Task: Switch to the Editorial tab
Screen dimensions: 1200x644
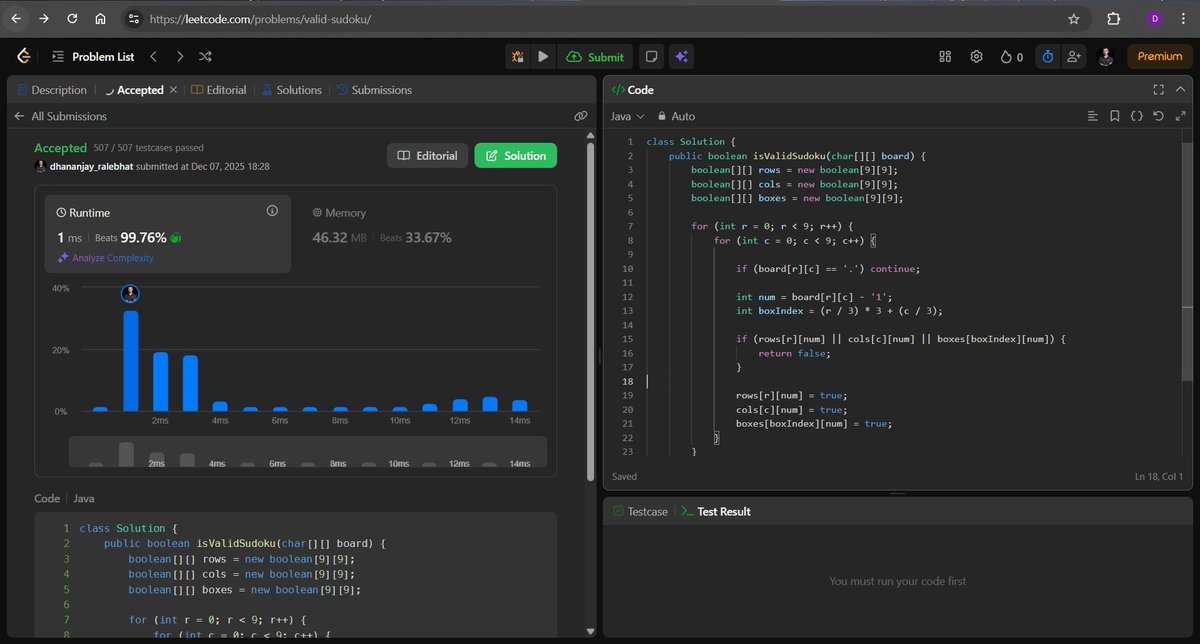Action: tap(219, 90)
